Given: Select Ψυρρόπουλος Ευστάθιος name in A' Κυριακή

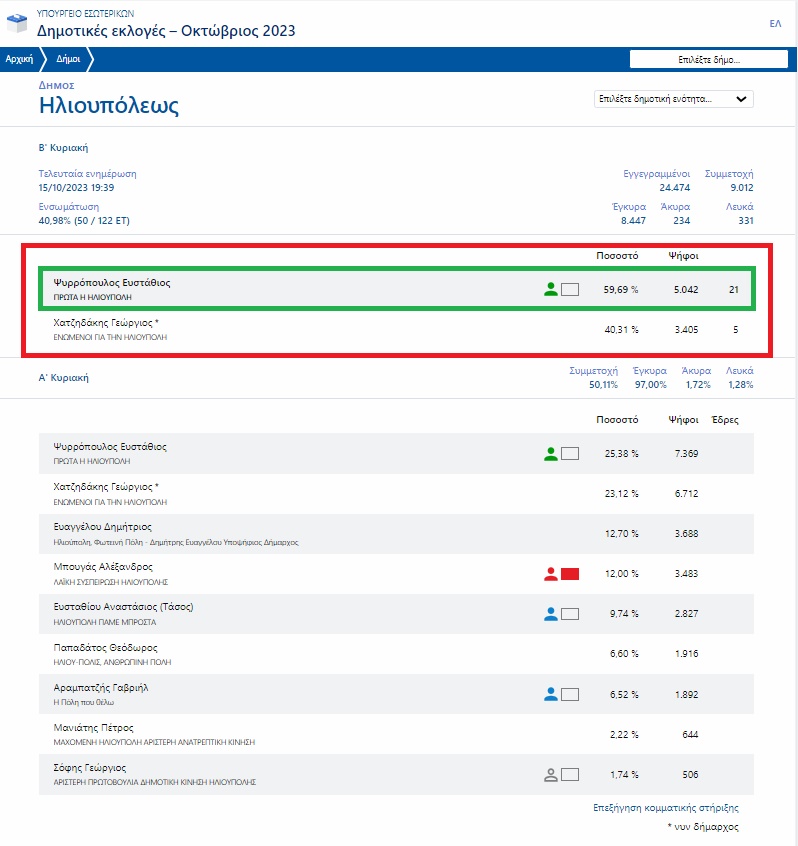Looking at the screenshot, I should point(110,447).
